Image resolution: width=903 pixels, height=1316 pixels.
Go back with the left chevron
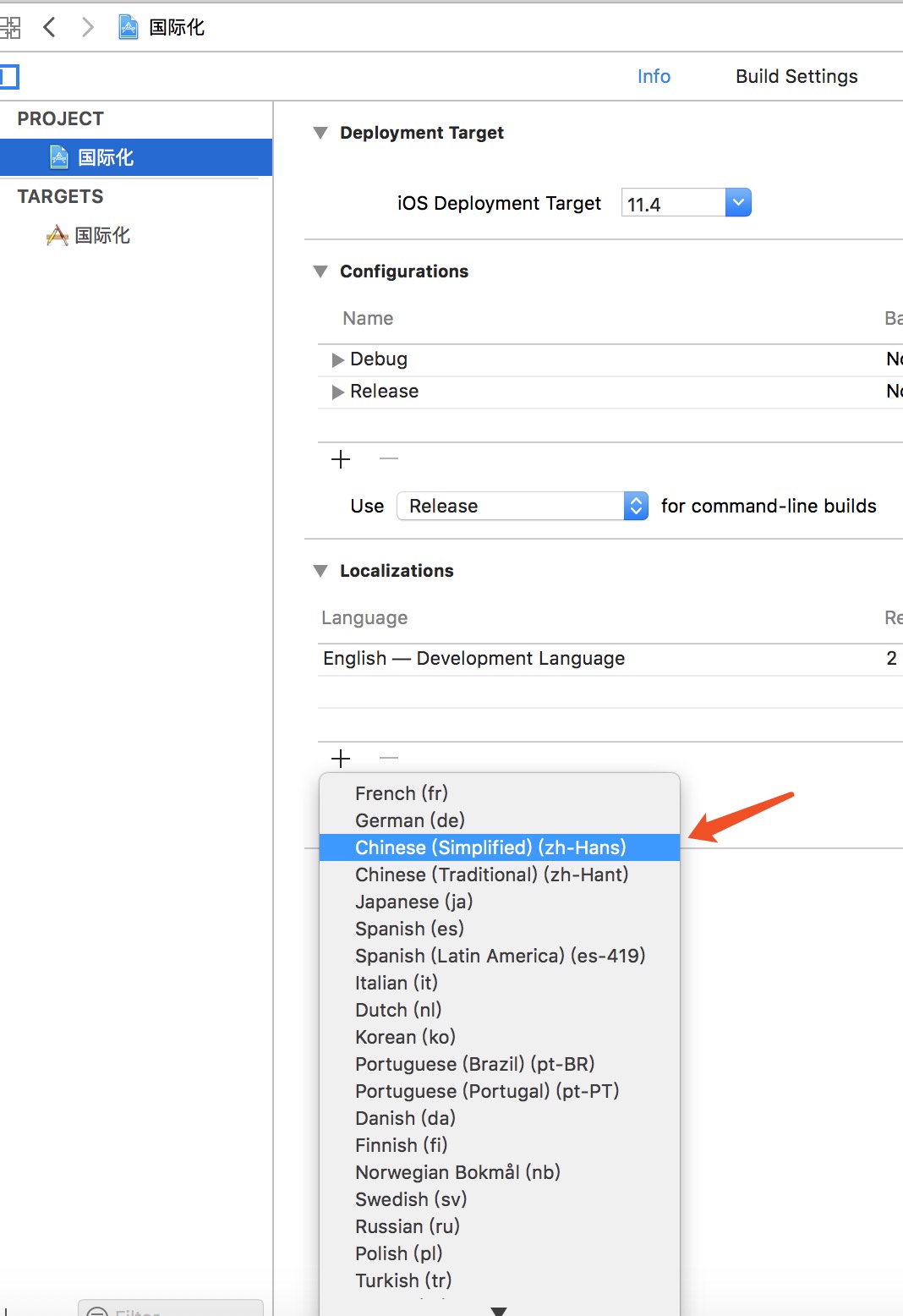(50, 28)
